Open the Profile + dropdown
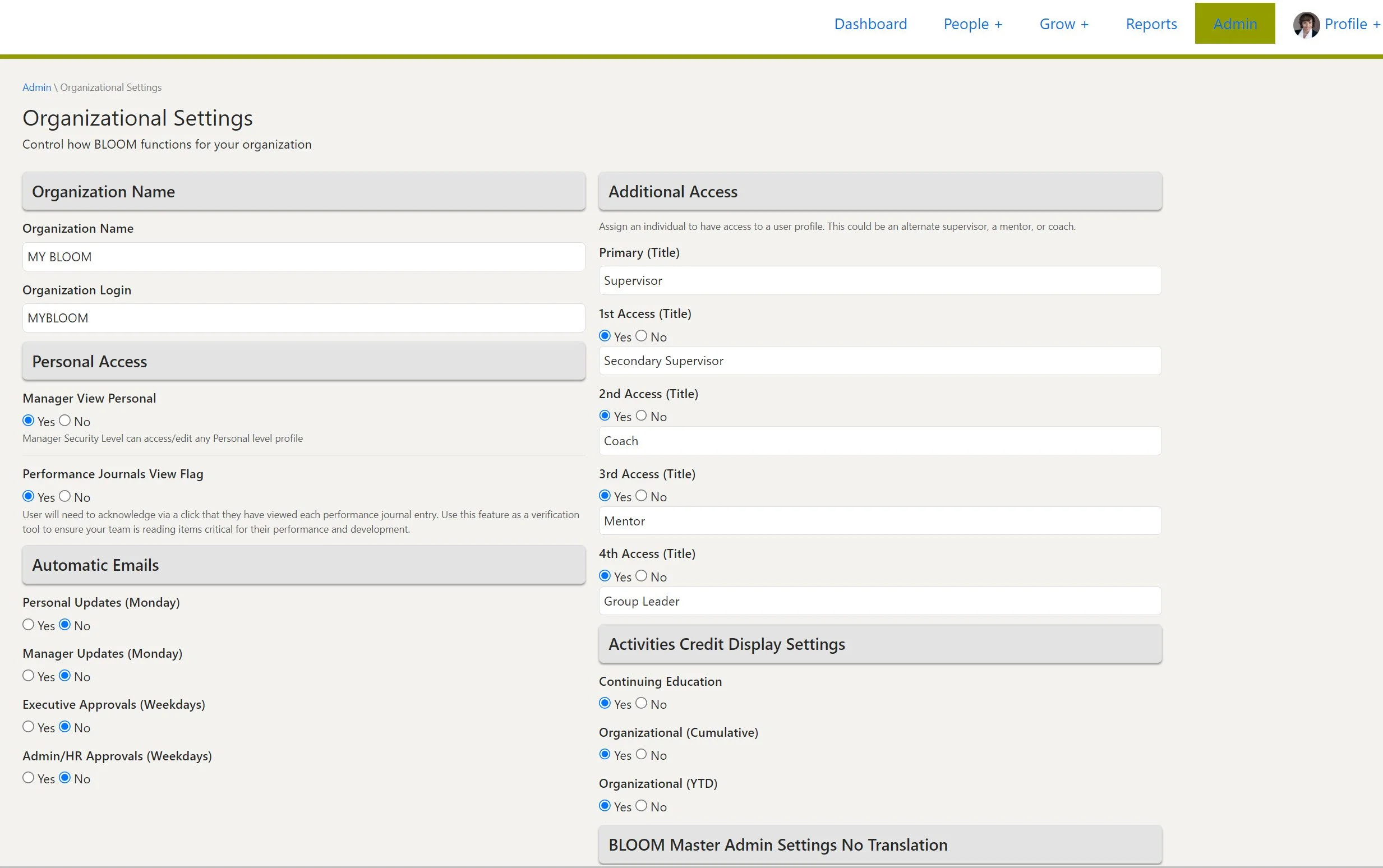1383x868 pixels. click(1352, 24)
